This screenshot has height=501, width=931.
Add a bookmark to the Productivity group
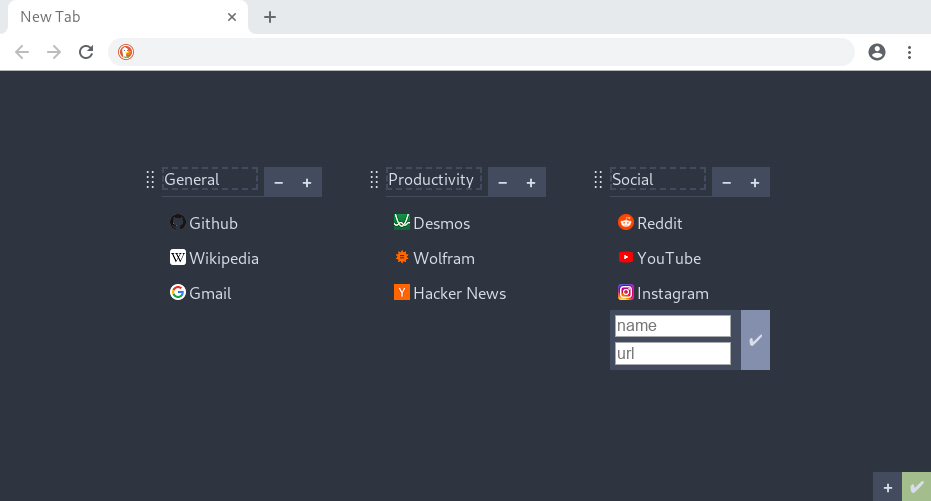[531, 183]
